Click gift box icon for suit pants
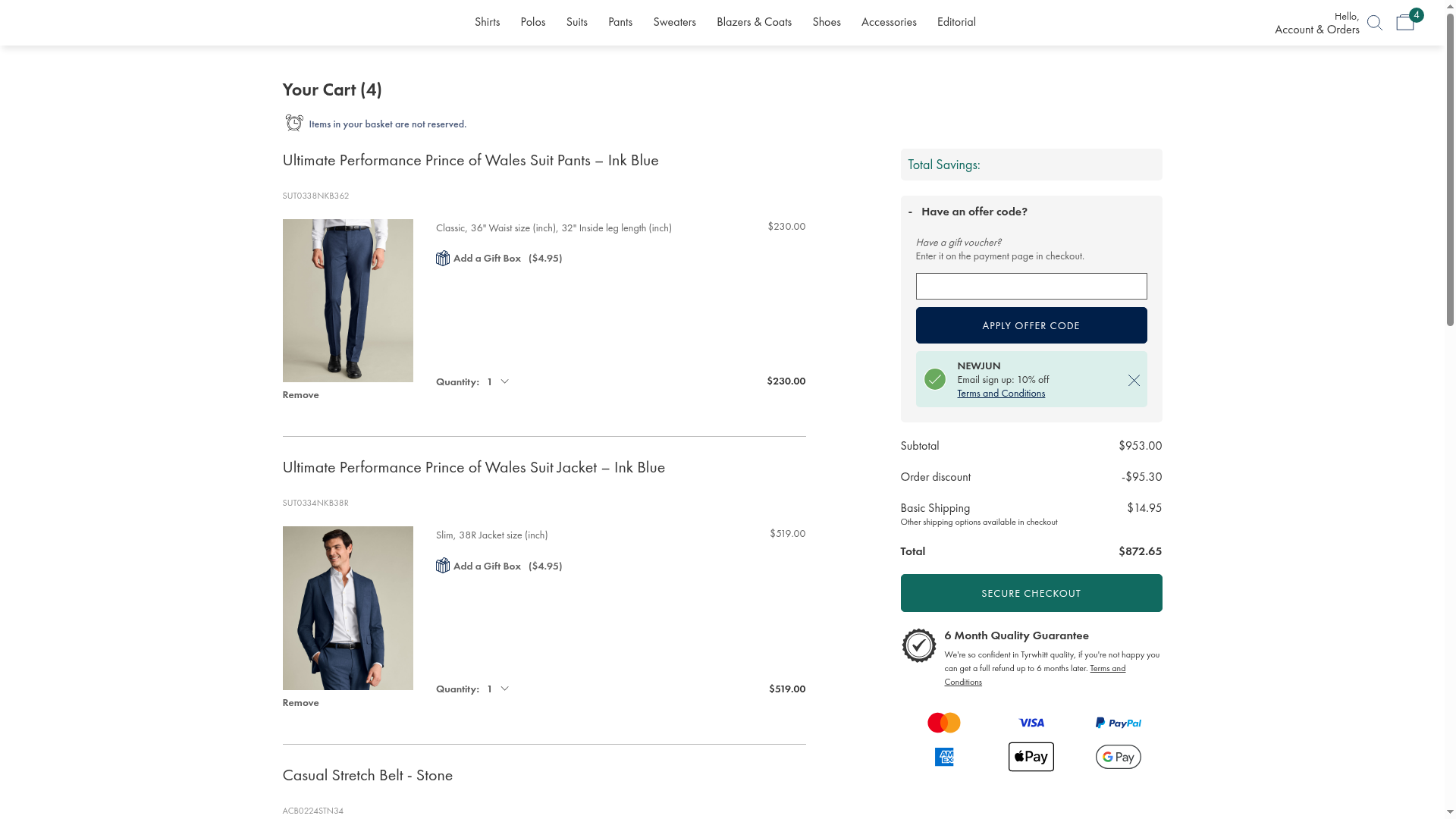Screen dimensions: 1456x819 coord(443,259)
